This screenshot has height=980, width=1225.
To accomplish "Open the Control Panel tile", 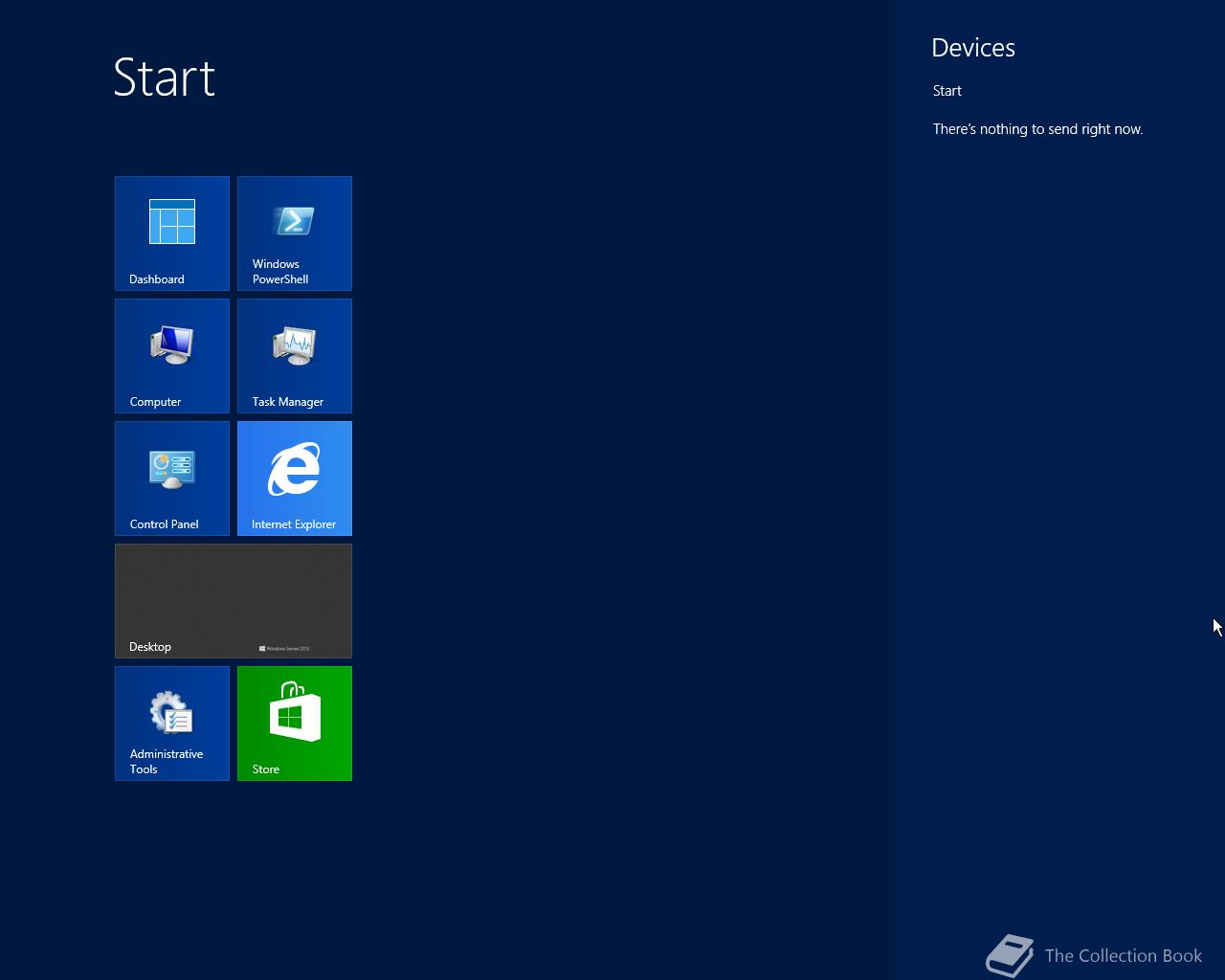I will click(x=172, y=479).
